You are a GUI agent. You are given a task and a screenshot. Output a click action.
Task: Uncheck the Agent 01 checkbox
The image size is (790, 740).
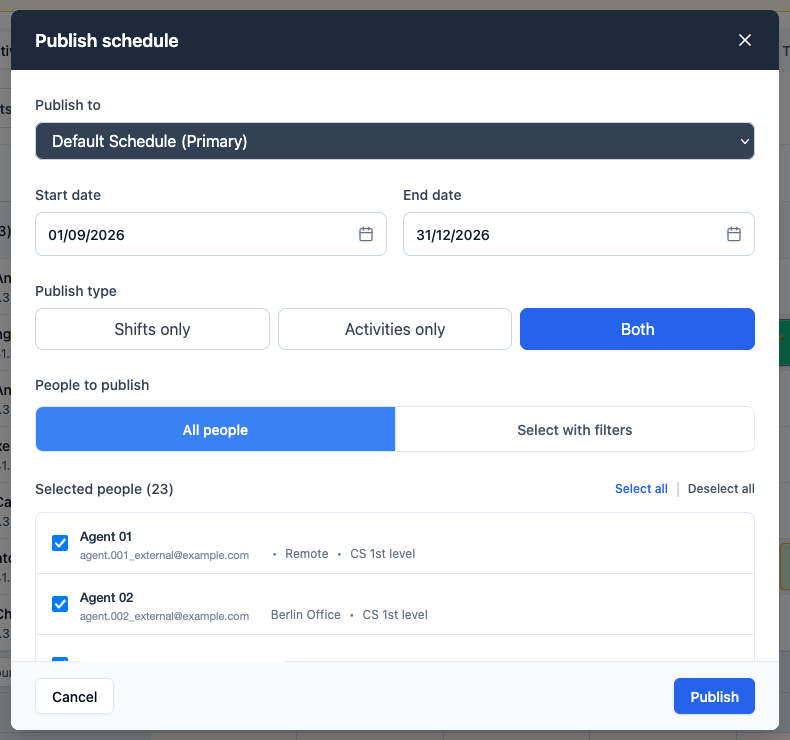click(60, 543)
